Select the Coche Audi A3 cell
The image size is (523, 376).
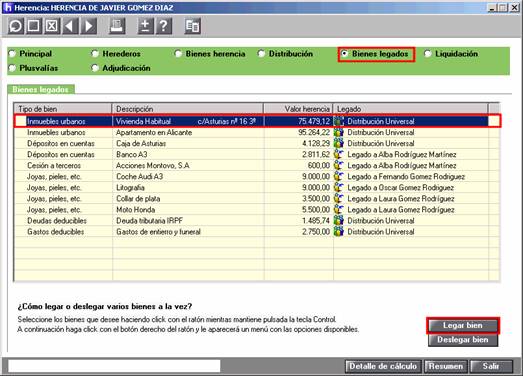pyautogui.click(x=188, y=176)
